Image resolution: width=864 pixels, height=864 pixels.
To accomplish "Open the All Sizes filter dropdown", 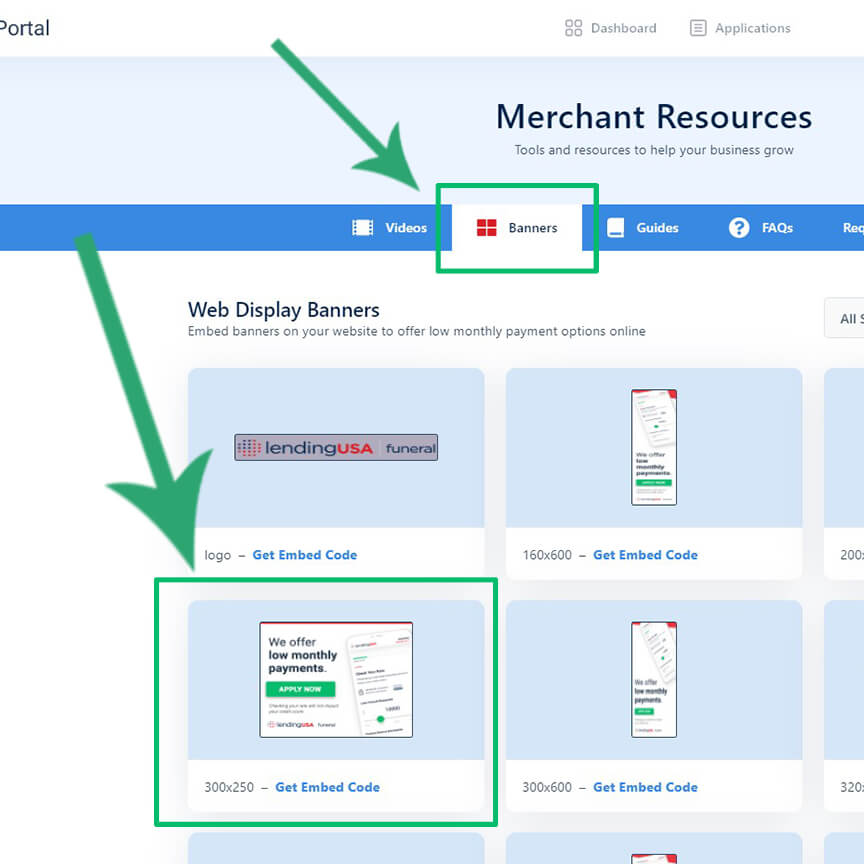I will pyautogui.click(x=849, y=318).
